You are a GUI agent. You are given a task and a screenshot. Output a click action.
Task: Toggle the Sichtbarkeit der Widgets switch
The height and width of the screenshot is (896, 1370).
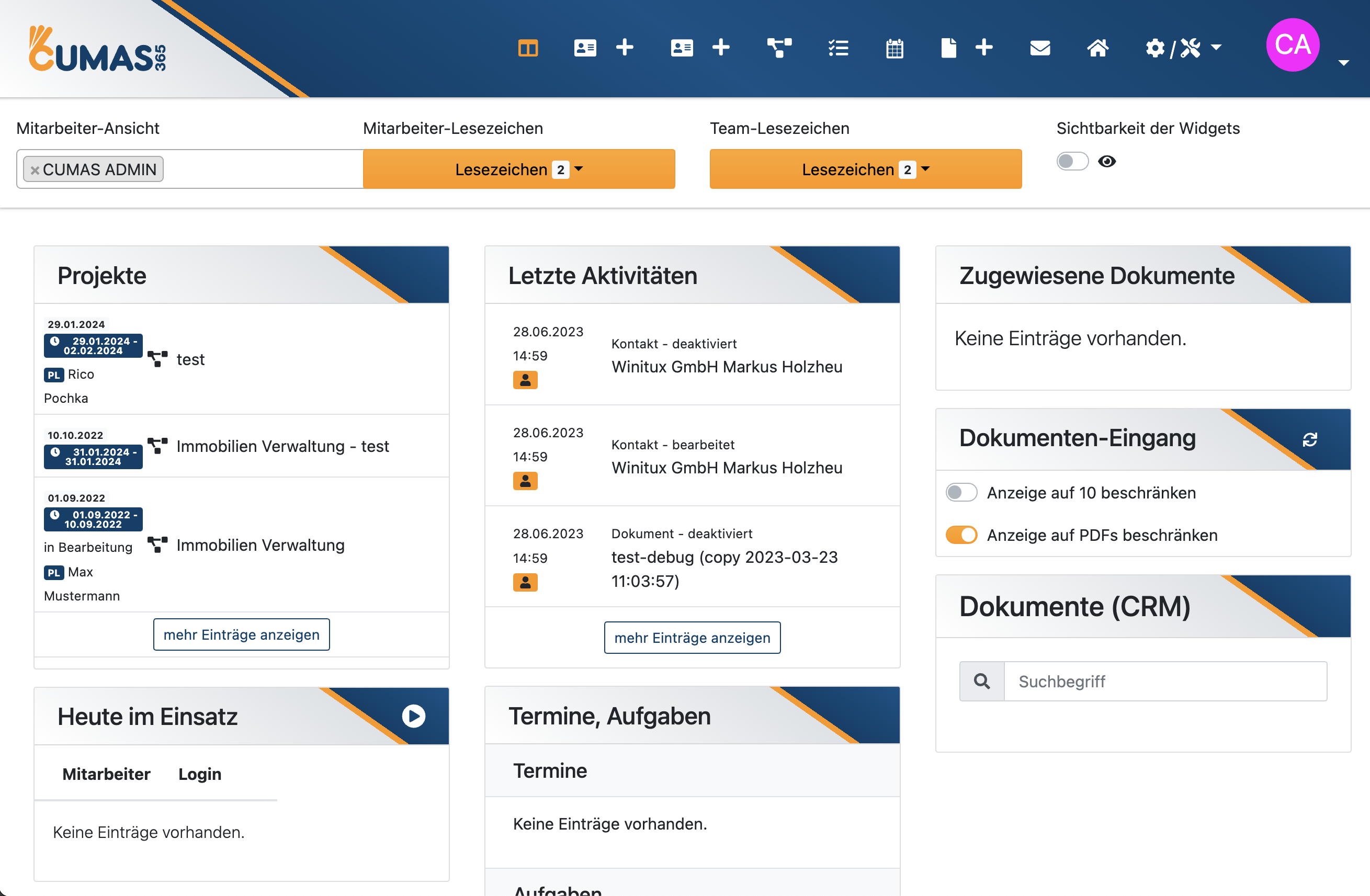click(1072, 162)
